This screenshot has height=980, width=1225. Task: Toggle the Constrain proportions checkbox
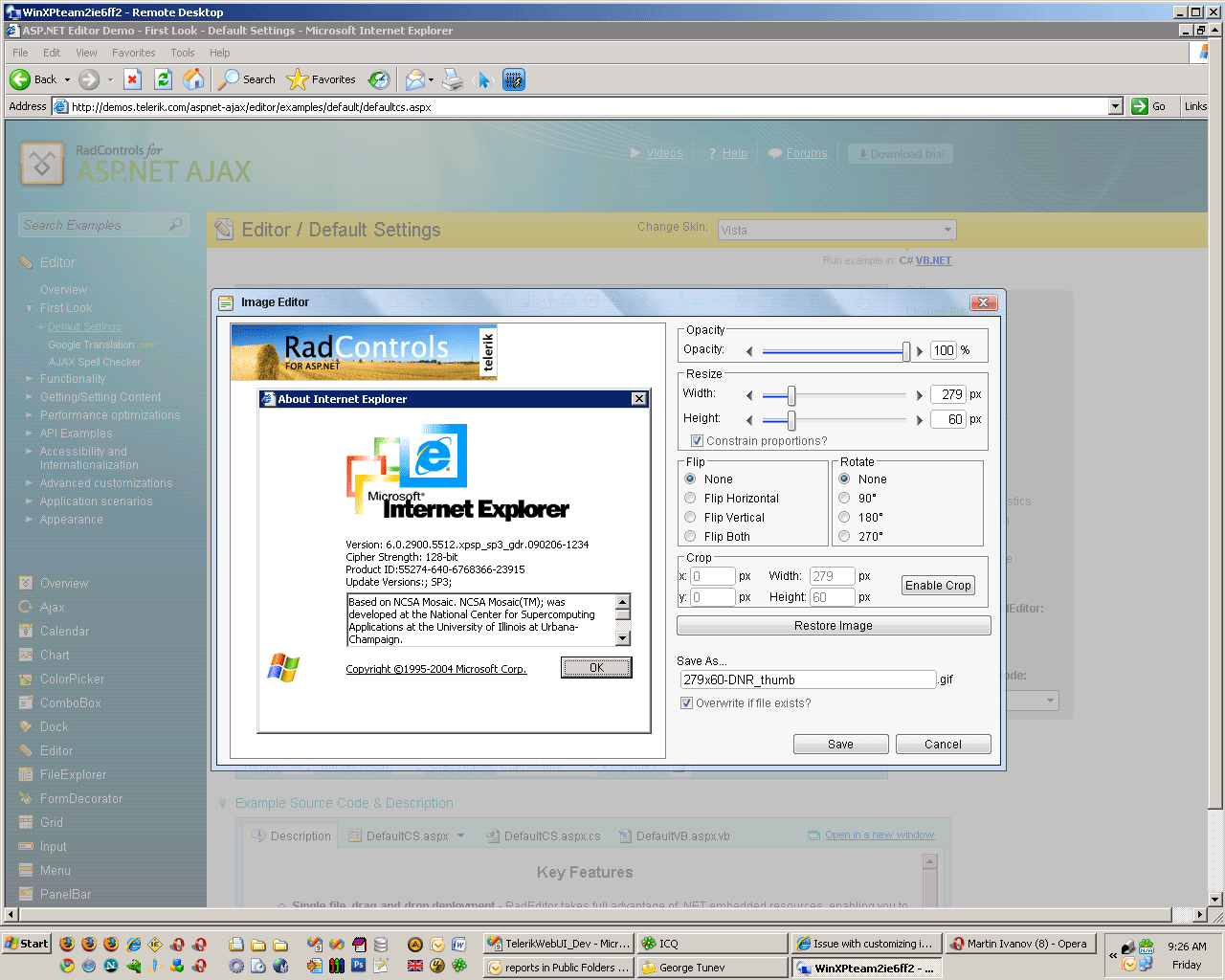[697, 441]
